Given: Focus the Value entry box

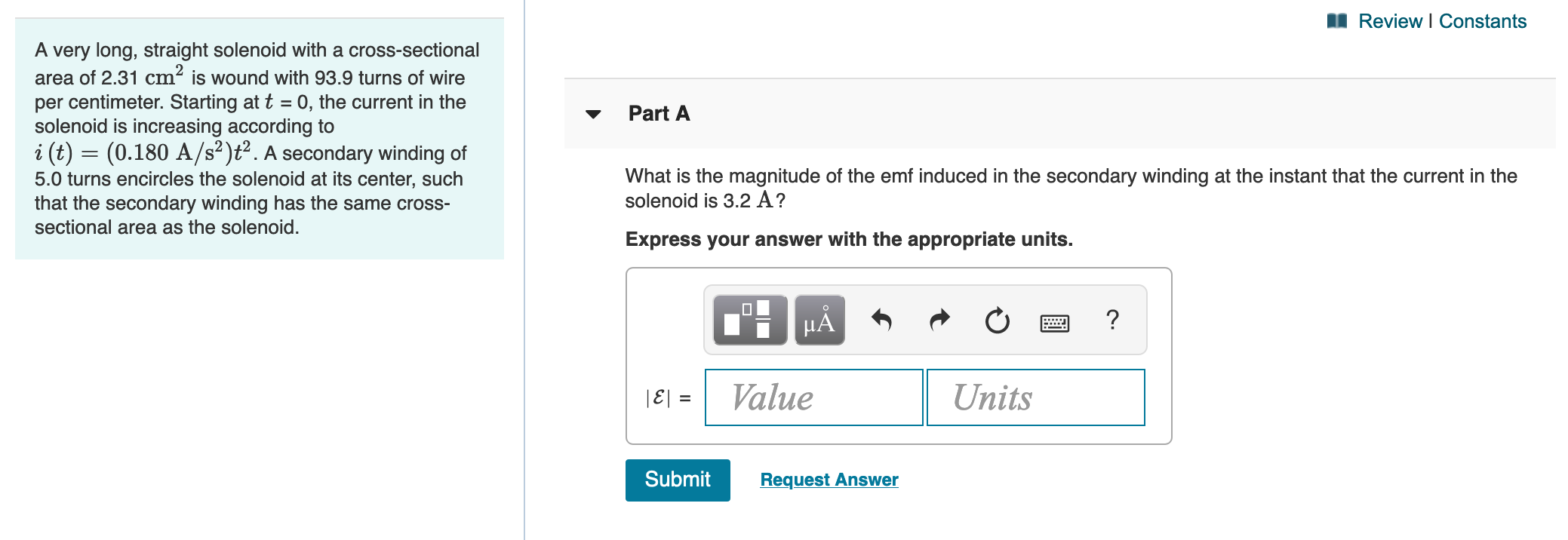Looking at the screenshot, I should pyautogui.click(x=813, y=397).
